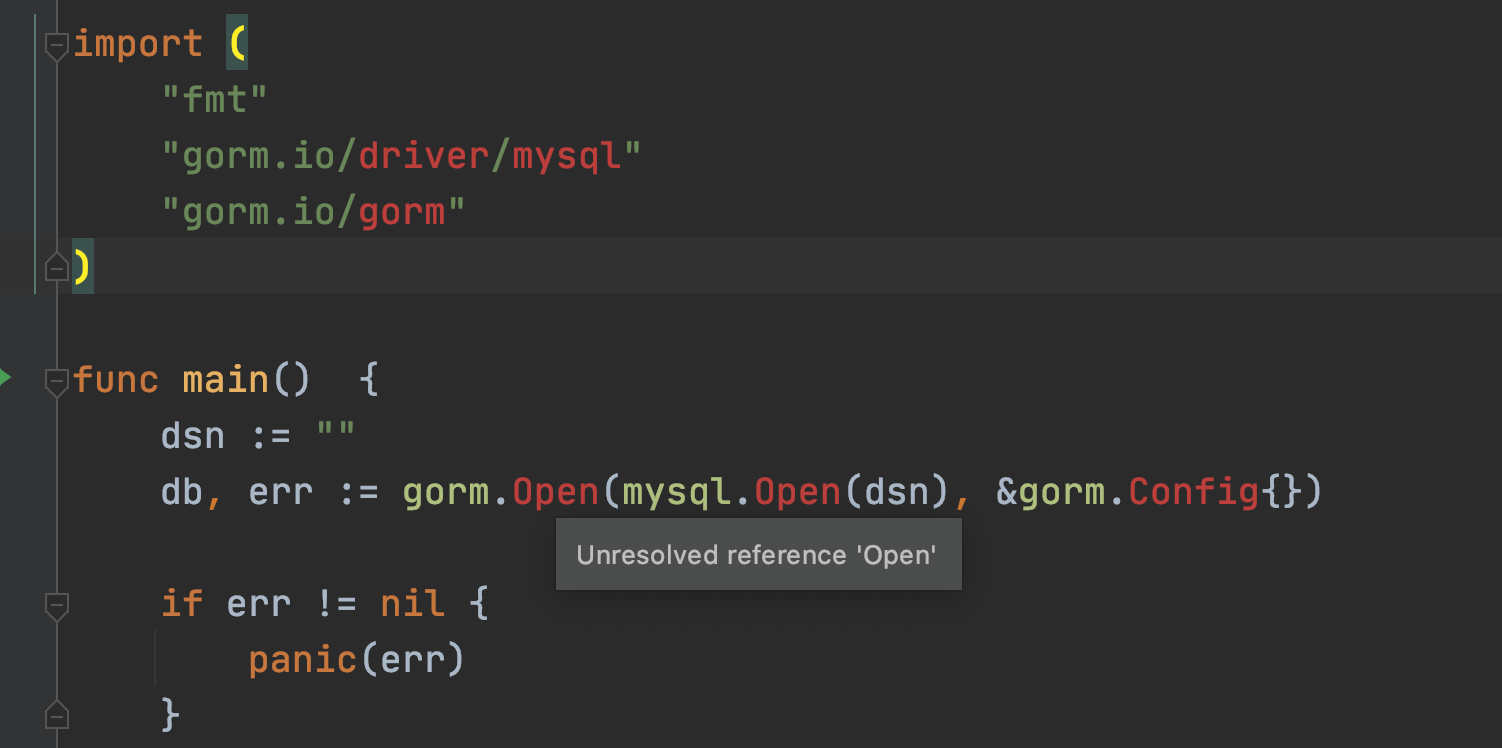The width and height of the screenshot is (1502, 748).
Task: Click the gorm package name before .Open
Action: tap(445, 492)
